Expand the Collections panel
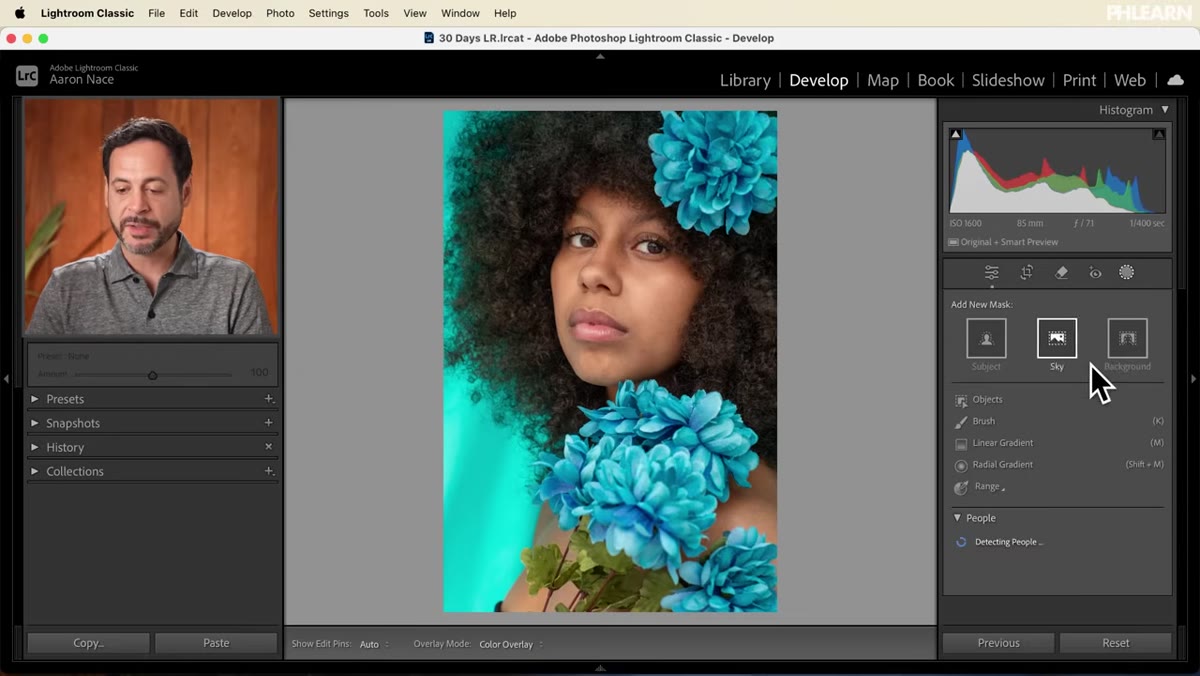 pos(35,471)
